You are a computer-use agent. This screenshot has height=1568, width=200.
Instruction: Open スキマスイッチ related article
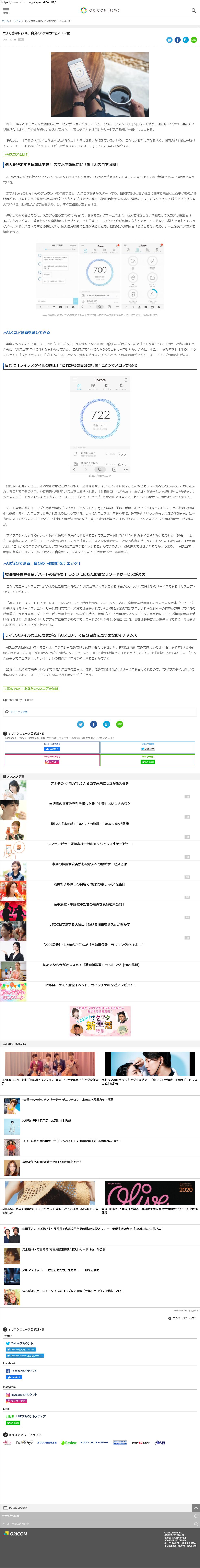tap(60, 1270)
